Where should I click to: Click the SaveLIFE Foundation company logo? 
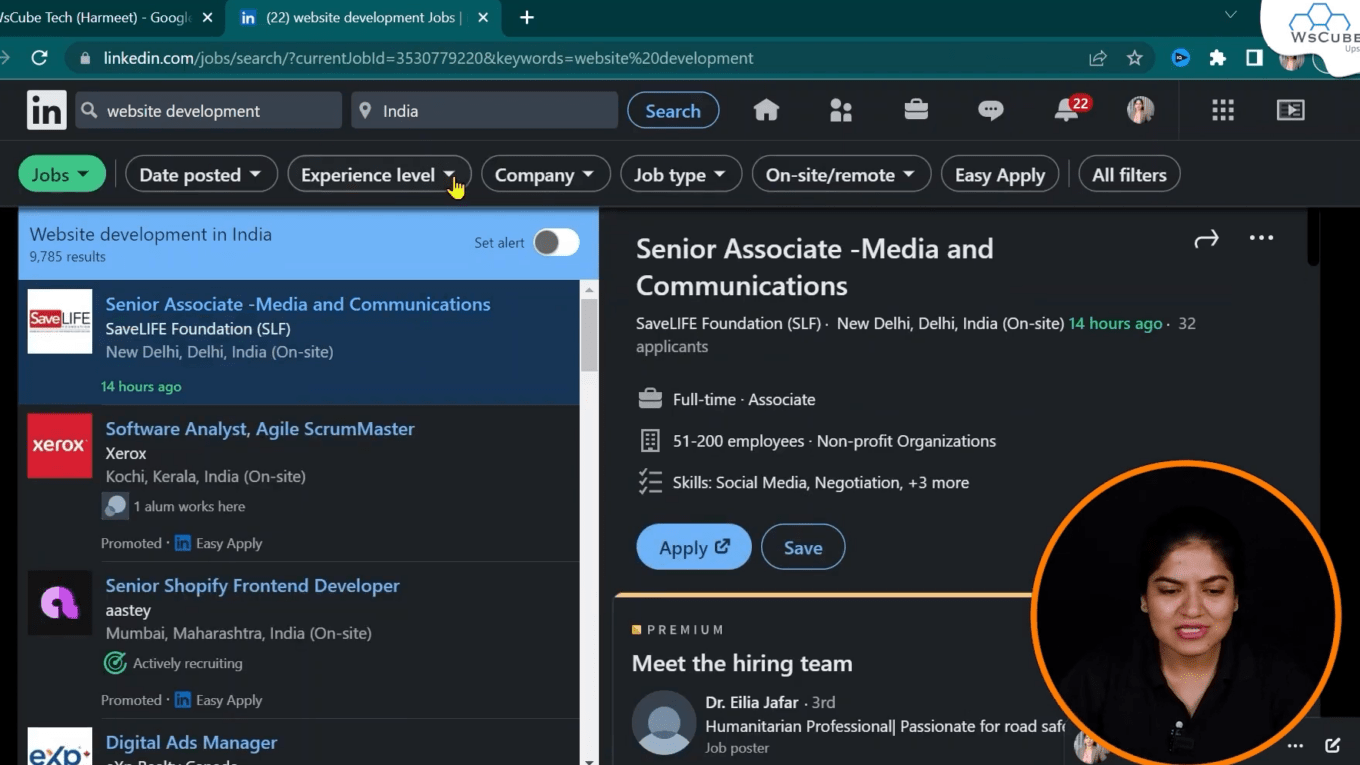coord(60,321)
